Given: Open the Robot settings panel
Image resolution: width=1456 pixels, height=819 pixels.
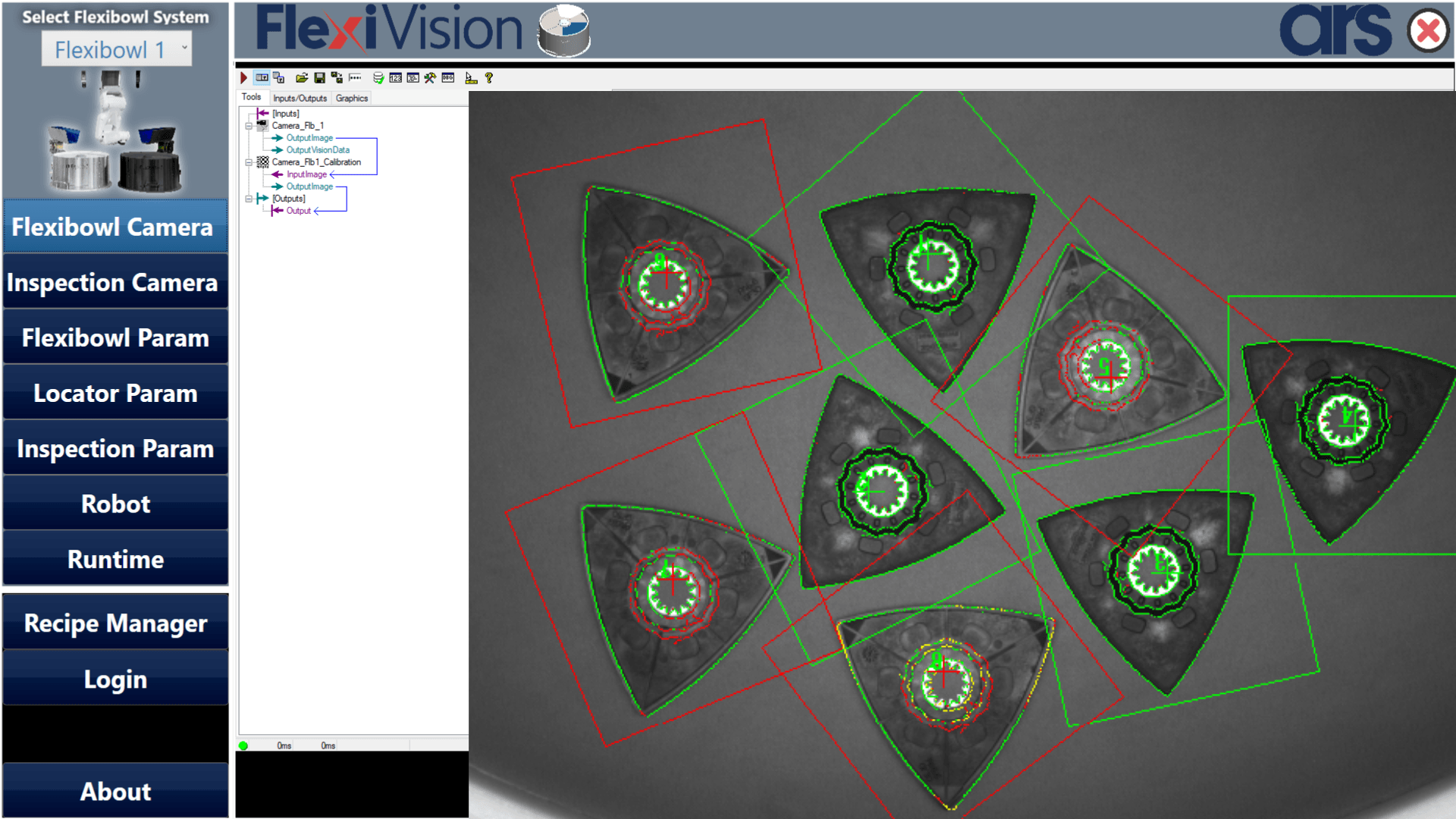Looking at the screenshot, I should pos(115,504).
